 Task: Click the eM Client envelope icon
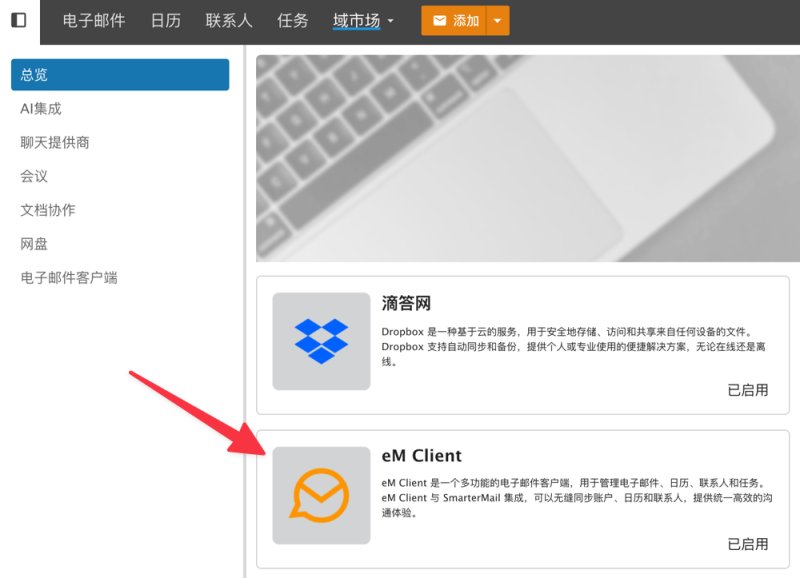[x=321, y=495]
